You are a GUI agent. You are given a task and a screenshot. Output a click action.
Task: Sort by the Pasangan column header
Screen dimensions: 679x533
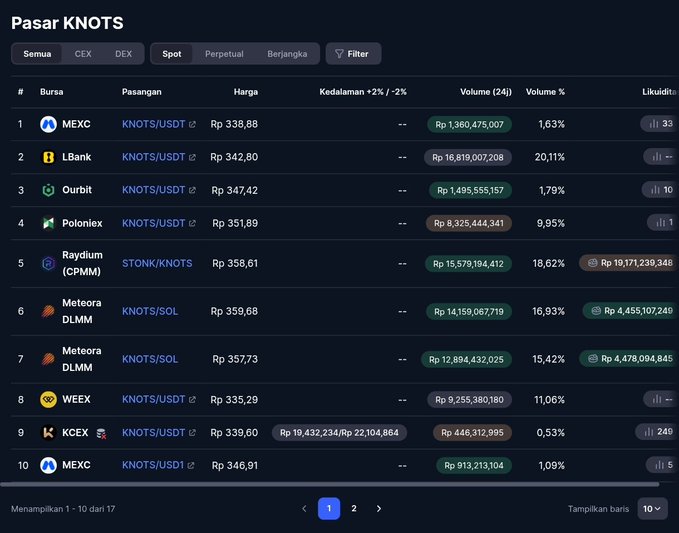(142, 92)
